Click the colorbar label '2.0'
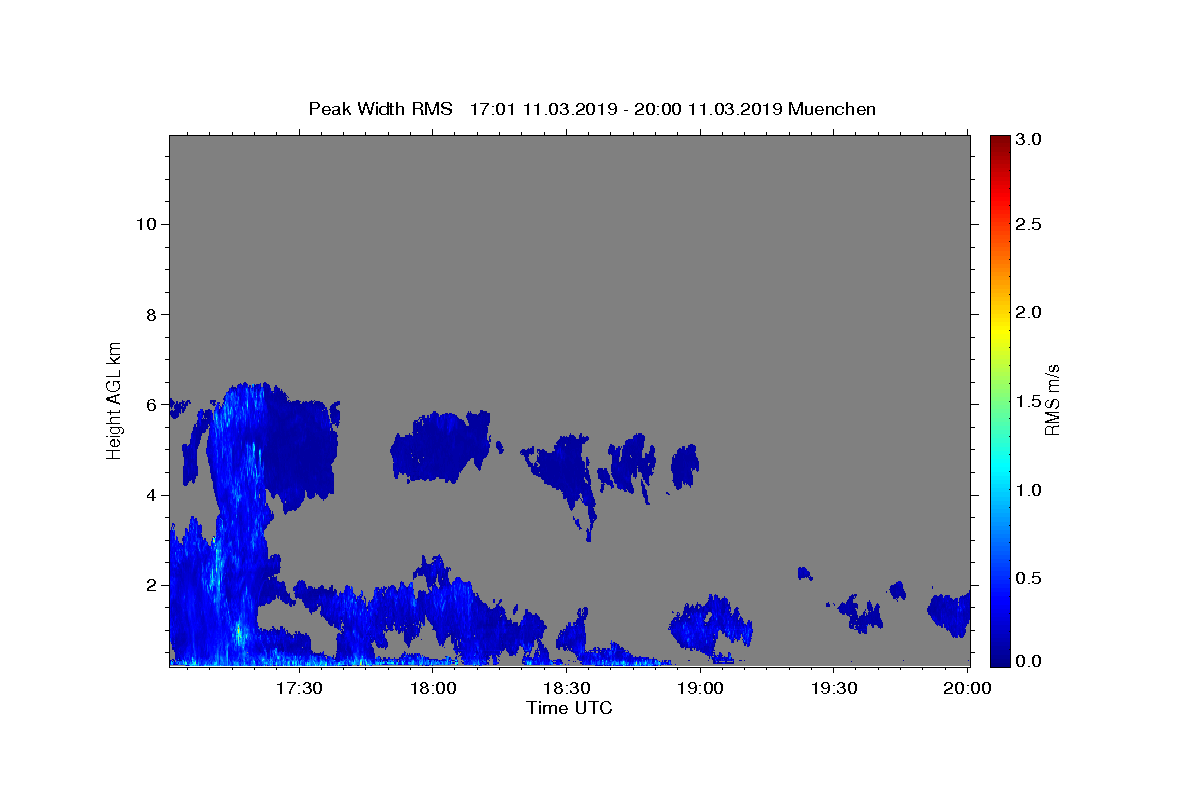 click(1030, 312)
